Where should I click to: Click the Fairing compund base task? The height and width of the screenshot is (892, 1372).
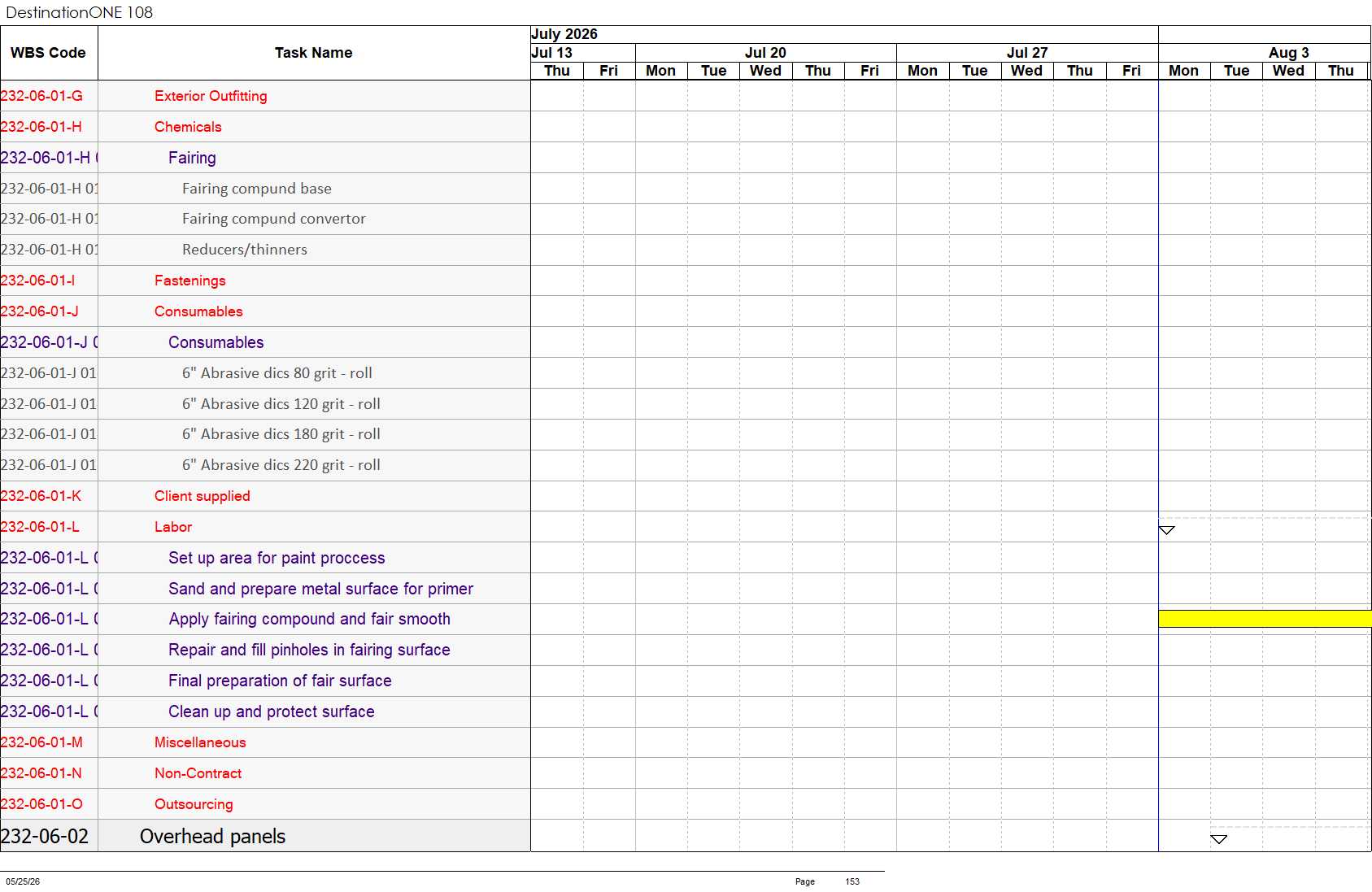[x=257, y=189]
